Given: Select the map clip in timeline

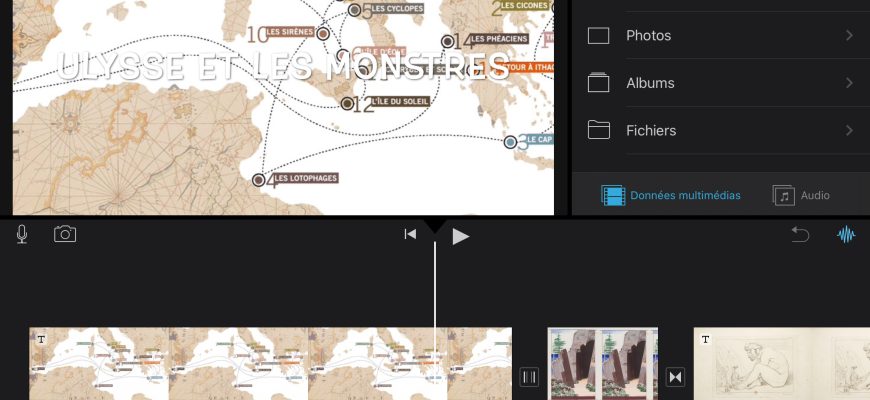Looking at the screenshot, I should tap(271, 363).
